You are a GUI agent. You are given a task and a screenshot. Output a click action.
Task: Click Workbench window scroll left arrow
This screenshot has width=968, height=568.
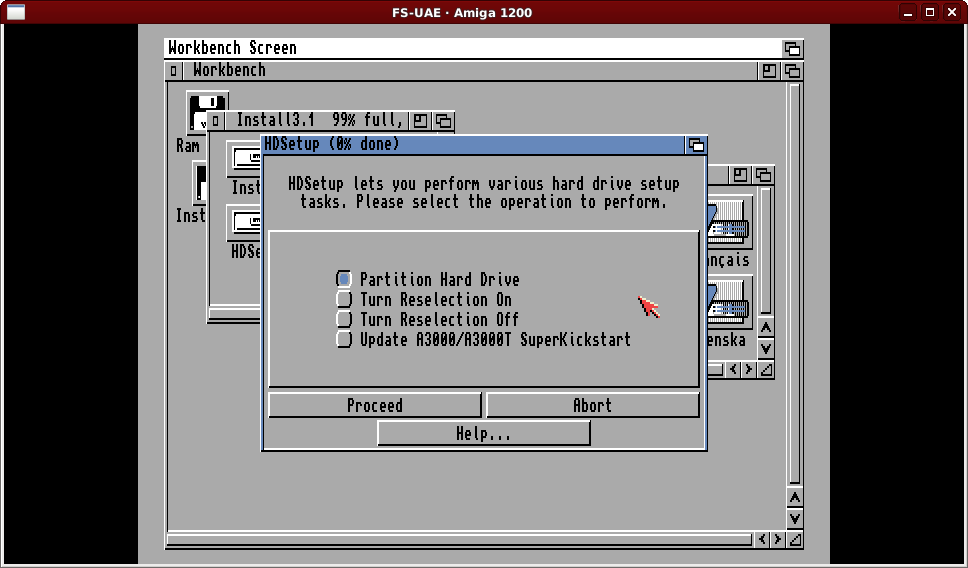(762, 540)
